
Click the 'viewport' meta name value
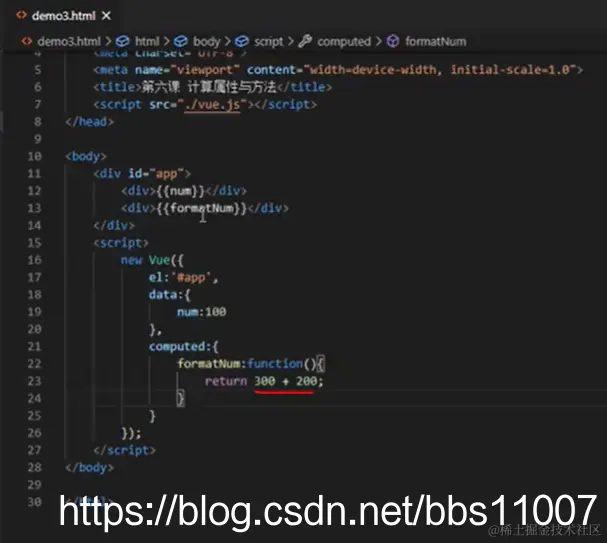205,70
